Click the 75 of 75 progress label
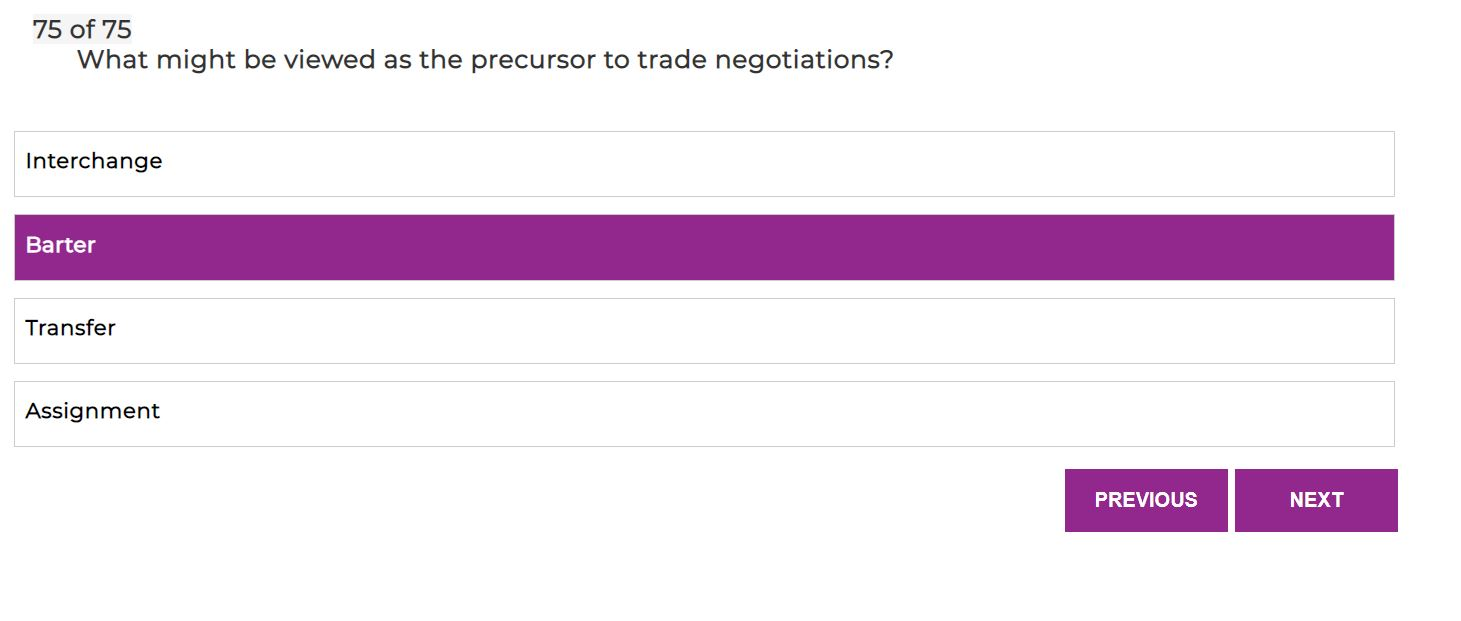 pos(81,29)
